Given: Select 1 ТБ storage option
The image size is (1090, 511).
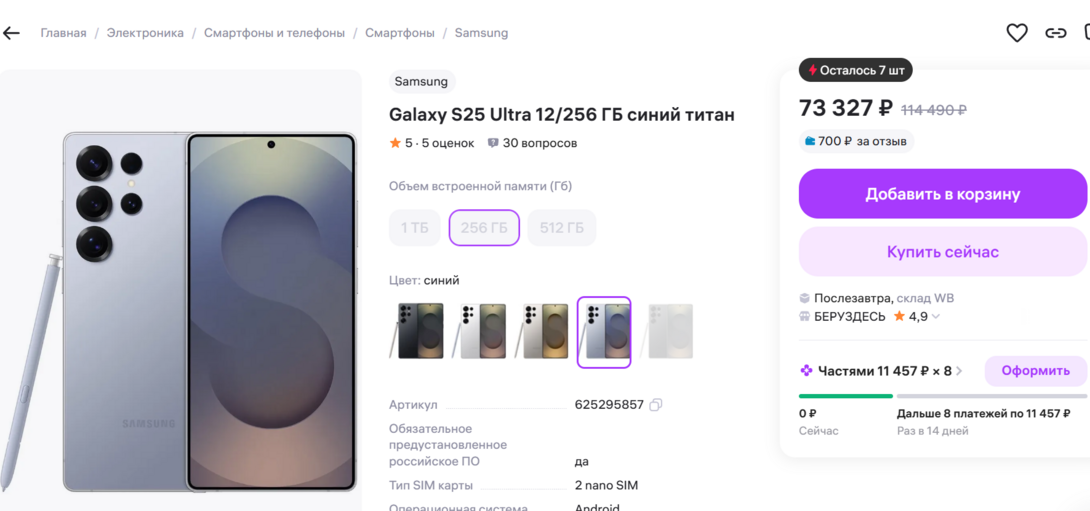Looking at the screenshot, I should coord(415,228).
